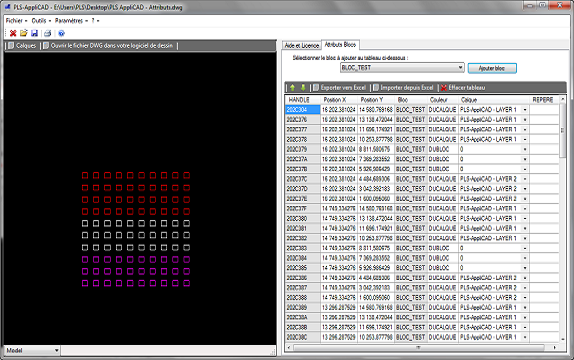Viewport: 574px width, 360px height.
Task: Click the Effacer tableau red X icon
Action: point(444,88)
